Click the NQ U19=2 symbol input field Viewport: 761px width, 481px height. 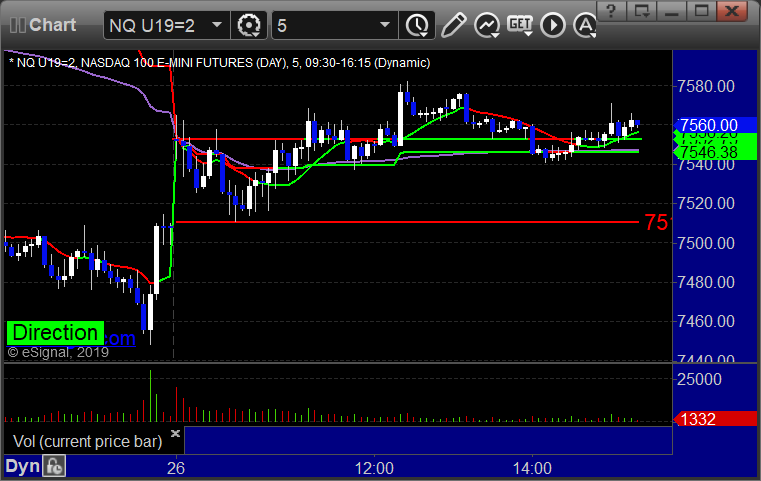(x=166, y=25)
